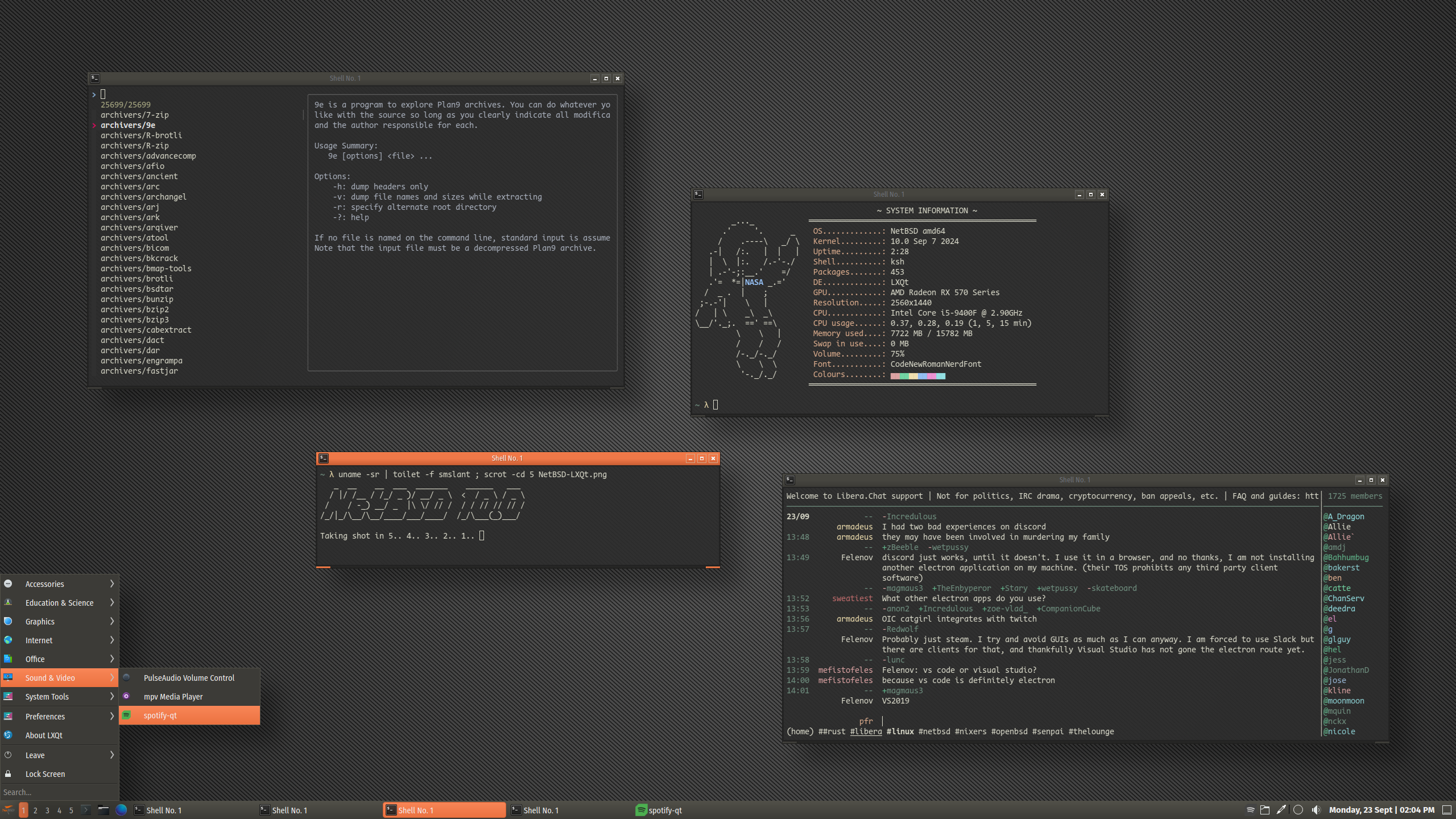Expand the Preferences submenu
This screenshot has height=819, width=1456.
(59, 717)
